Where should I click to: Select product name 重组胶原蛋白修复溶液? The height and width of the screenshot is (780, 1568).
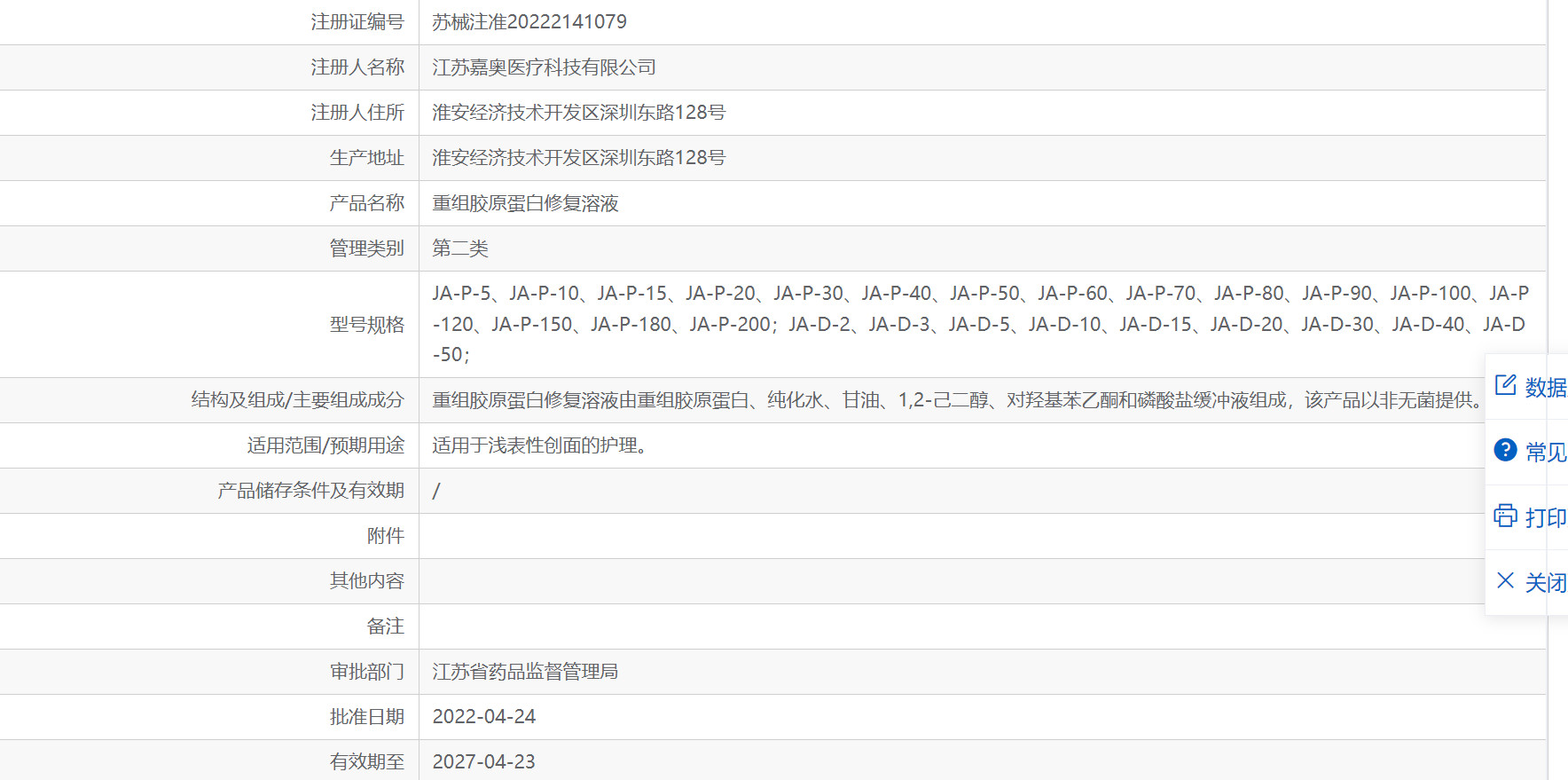525,203
